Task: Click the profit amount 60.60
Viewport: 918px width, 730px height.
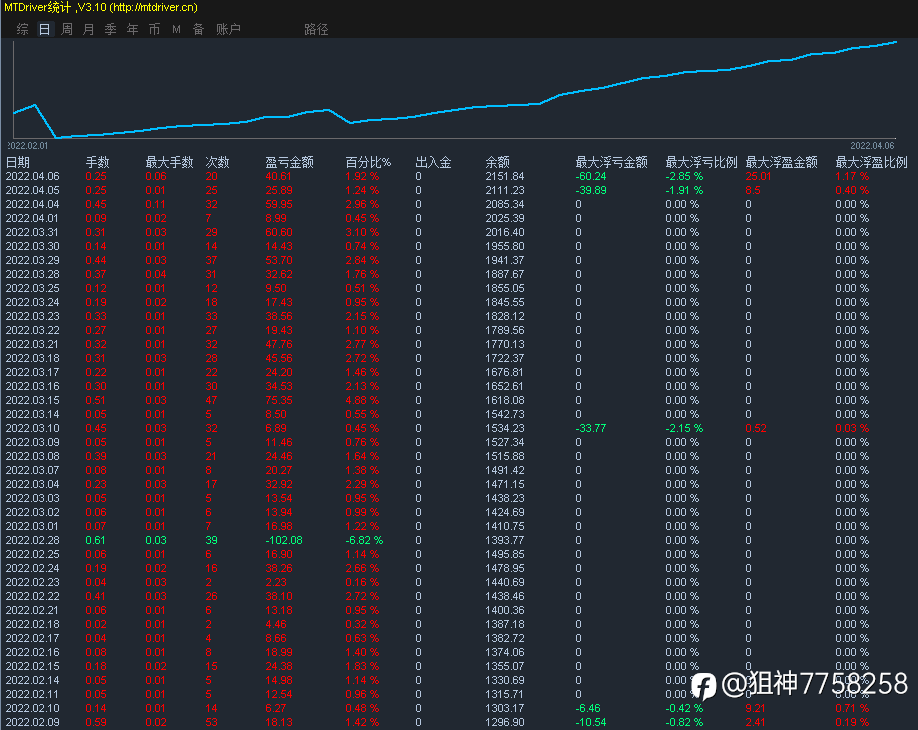Action: point(279,232)
